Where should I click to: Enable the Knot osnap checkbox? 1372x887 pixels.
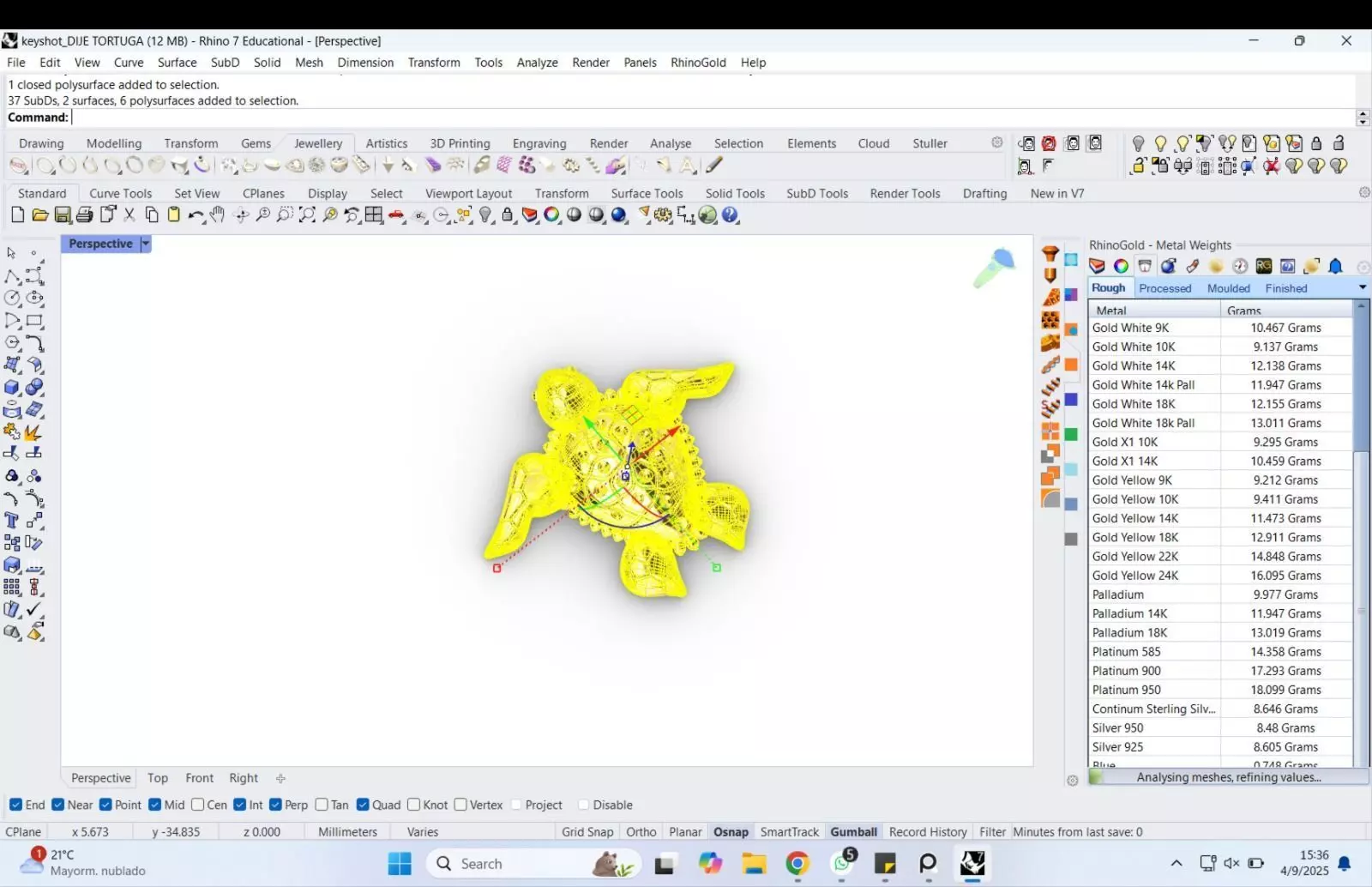pyautogui.click(x=414, y=805)
